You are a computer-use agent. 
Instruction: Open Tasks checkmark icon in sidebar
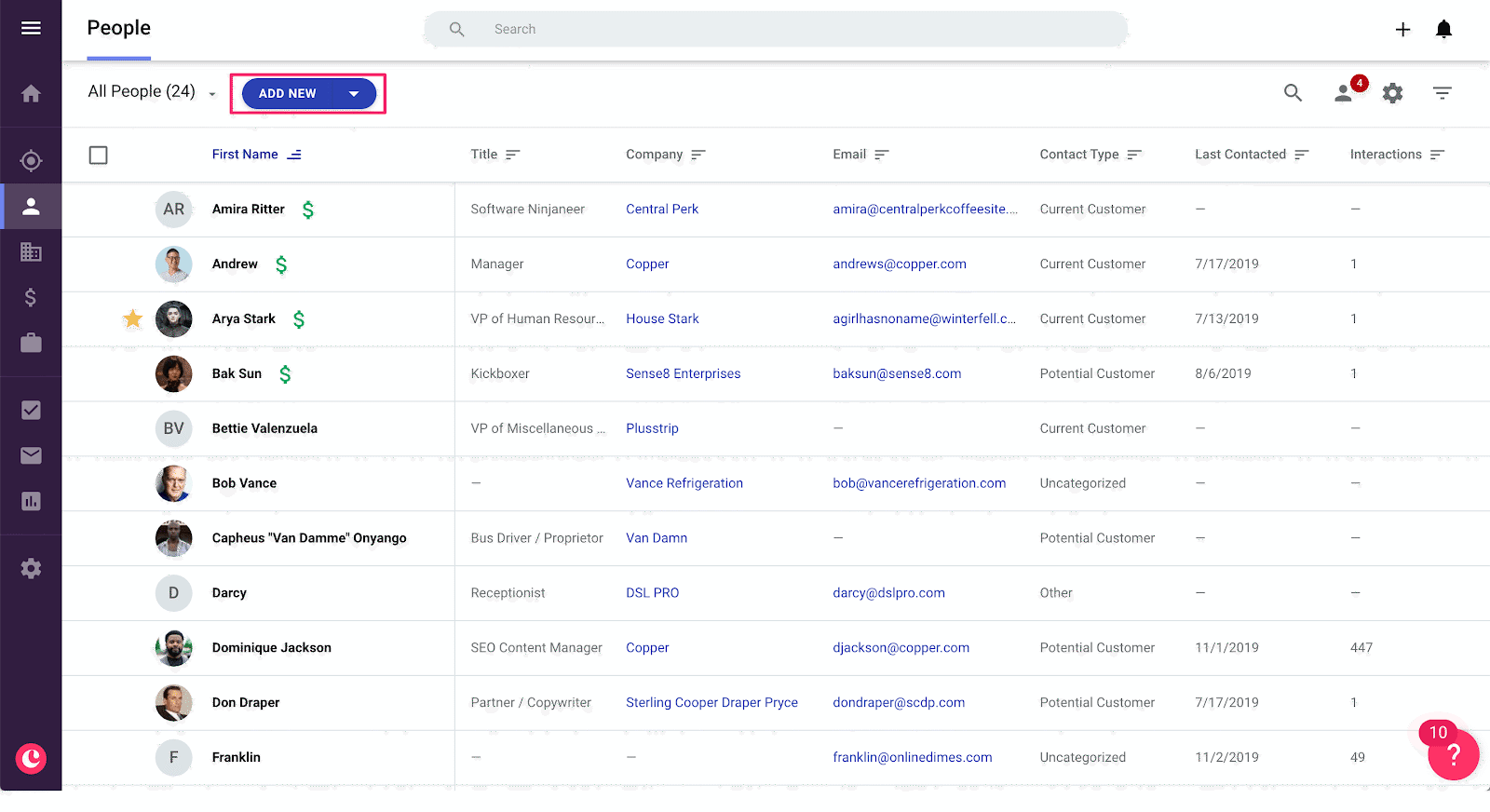(x=31, y=411)
